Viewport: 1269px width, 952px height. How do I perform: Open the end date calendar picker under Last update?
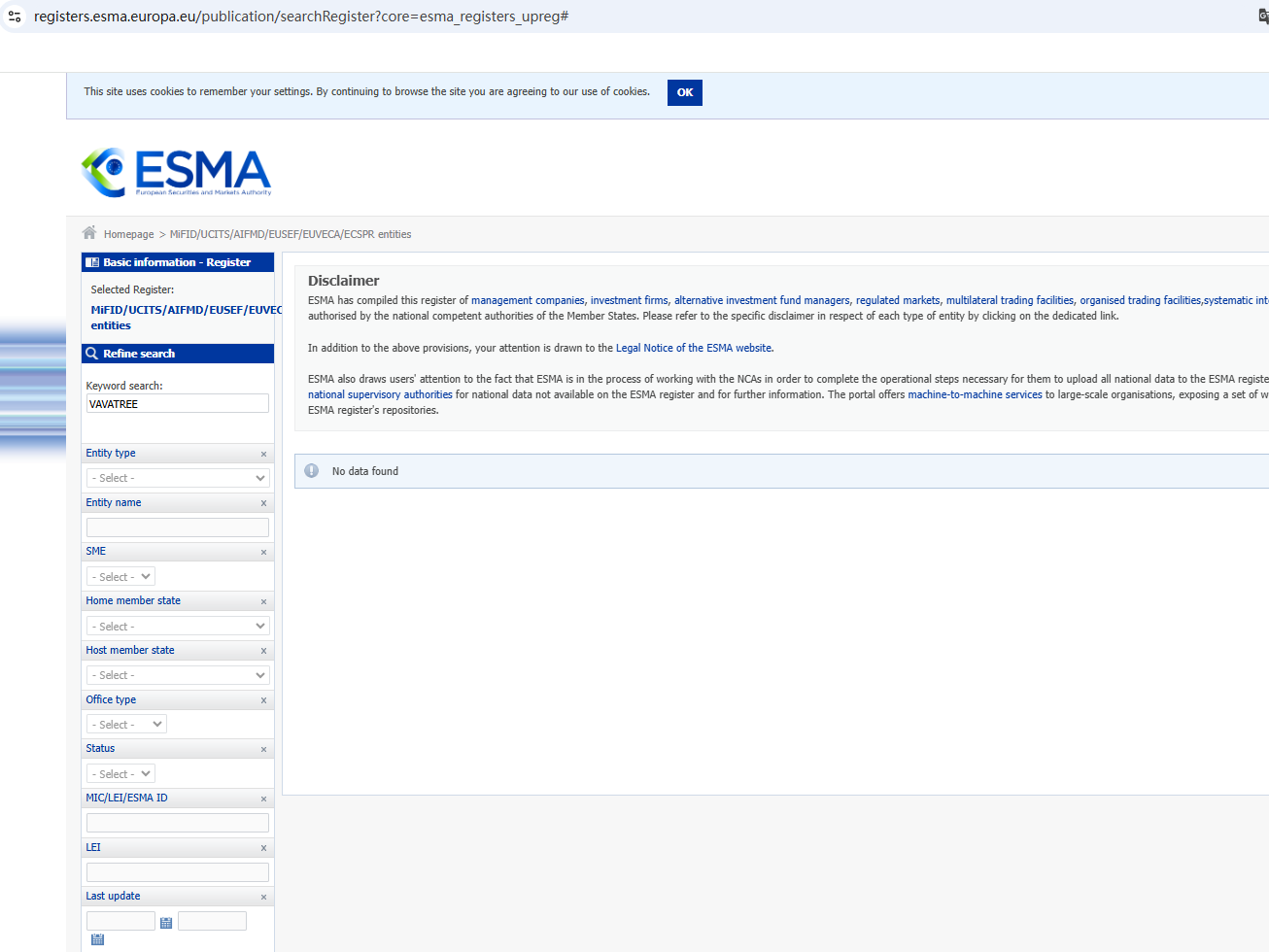point(97,939)
